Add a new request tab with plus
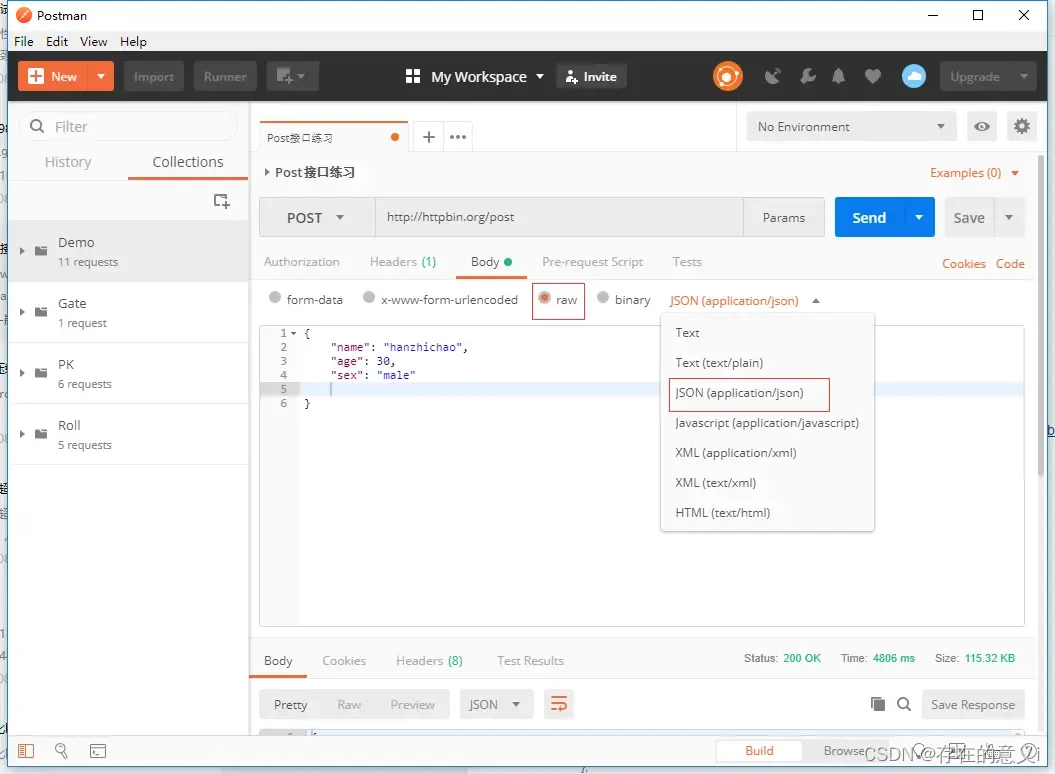Image resolution: width=1055 pixels, height=774 pixels. (x=429, y=137)
